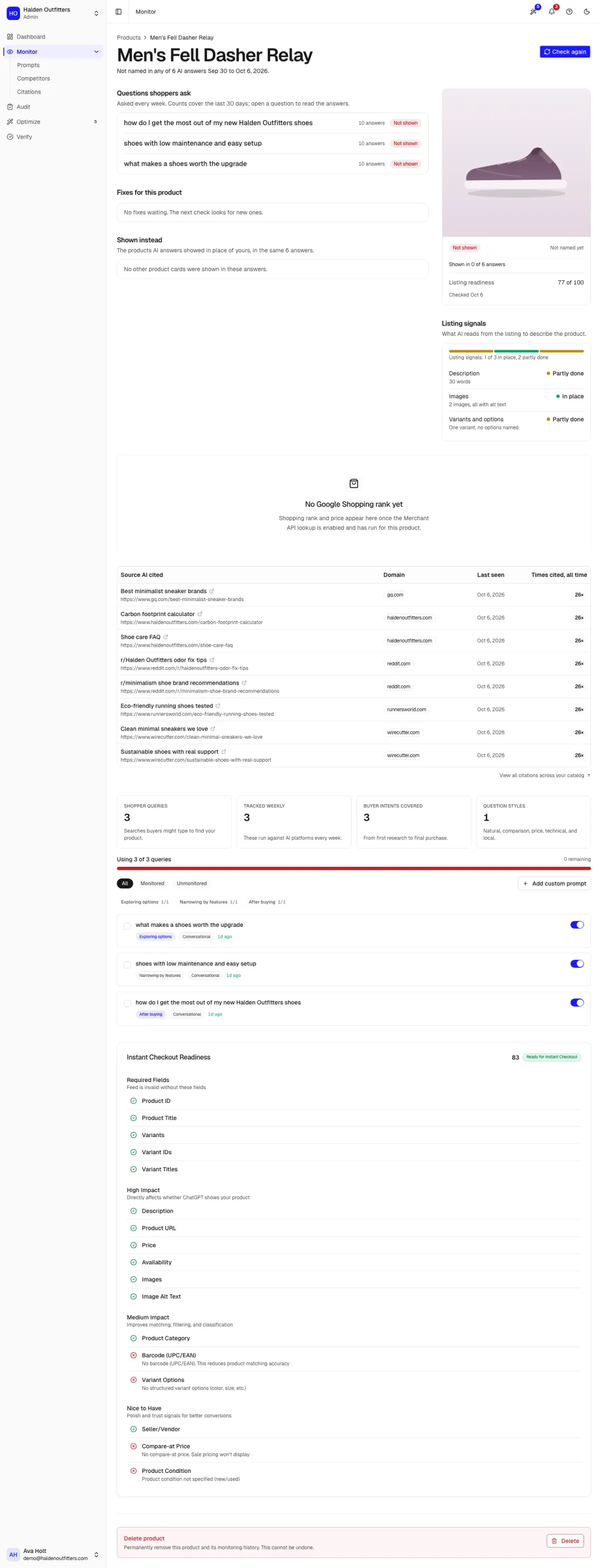601x1568 pixels.
Task: Click the product shoe image thumbnail
Action: tap(516, 163)
